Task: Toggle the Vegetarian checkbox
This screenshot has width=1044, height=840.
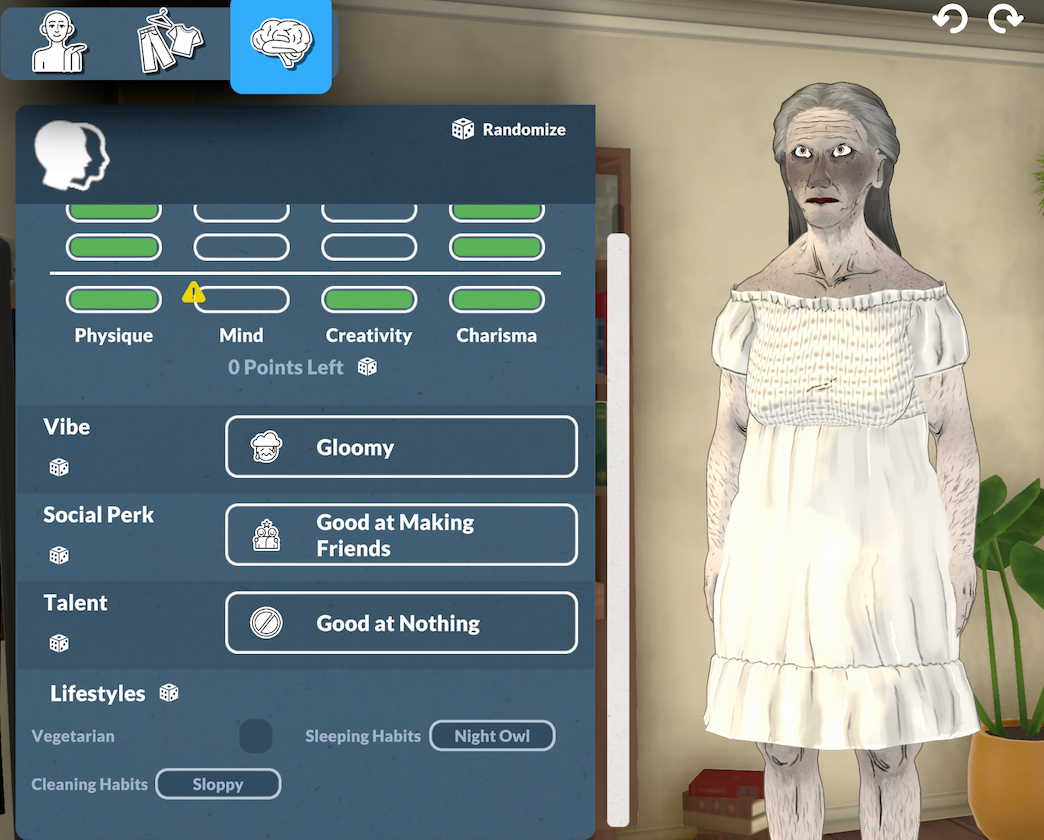Action: (x=256, y=735)
